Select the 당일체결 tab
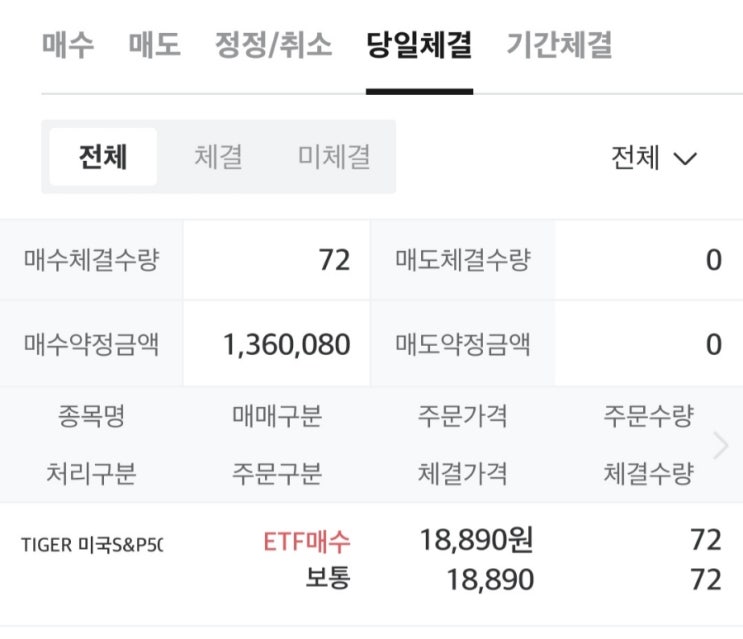Image resolution: width=743 pixels, height=639 pixels. [419, 46]
